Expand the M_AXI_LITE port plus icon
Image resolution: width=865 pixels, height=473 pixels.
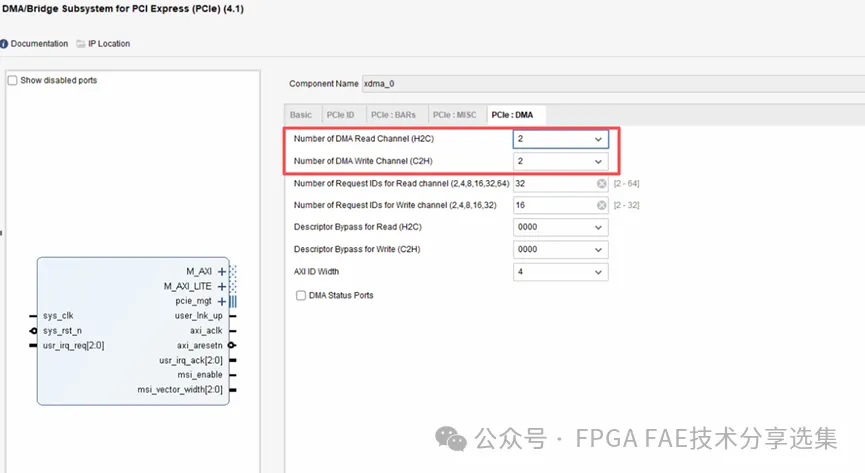point(221,286)
